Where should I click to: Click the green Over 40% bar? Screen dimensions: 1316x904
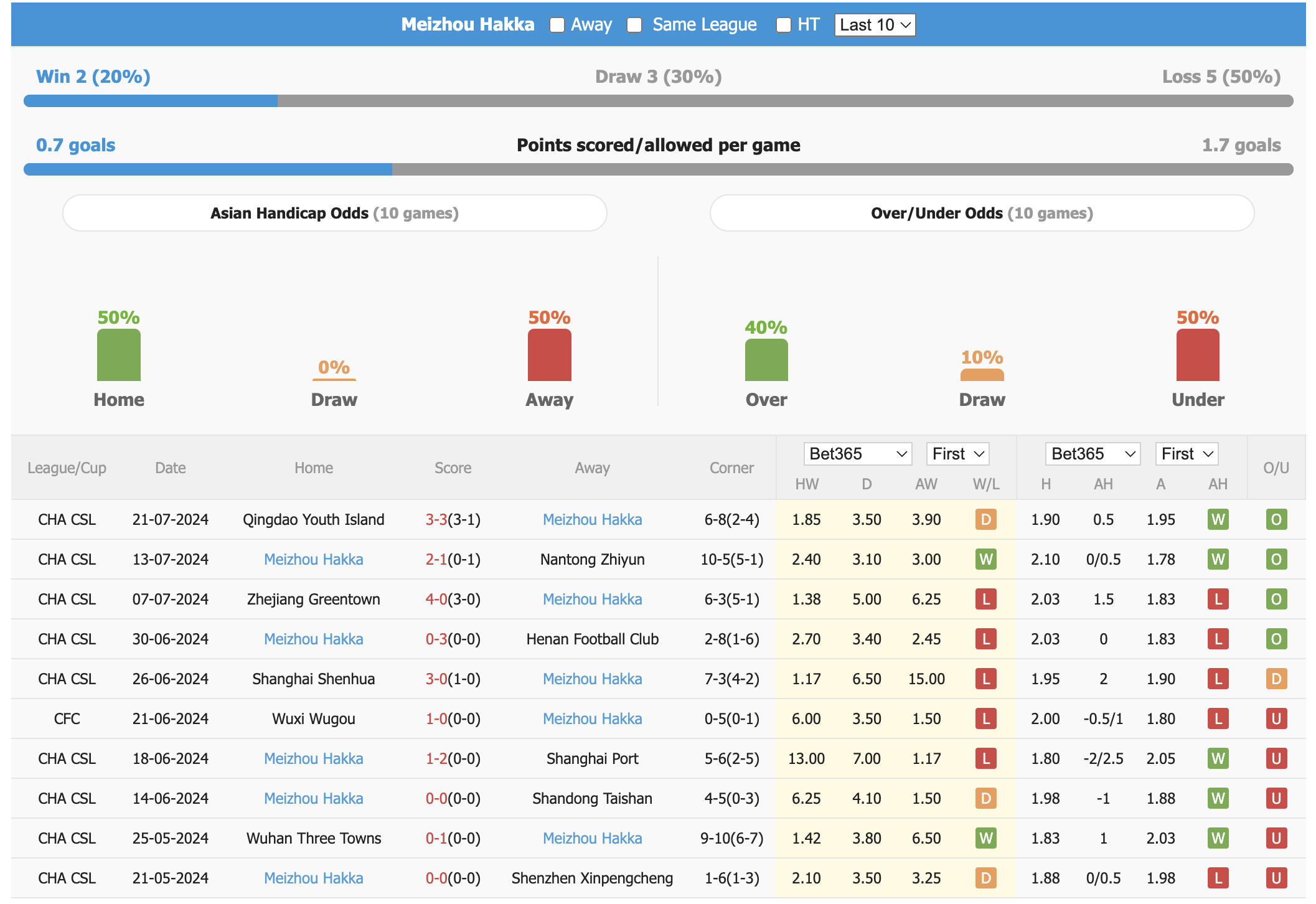coord(766,360)
